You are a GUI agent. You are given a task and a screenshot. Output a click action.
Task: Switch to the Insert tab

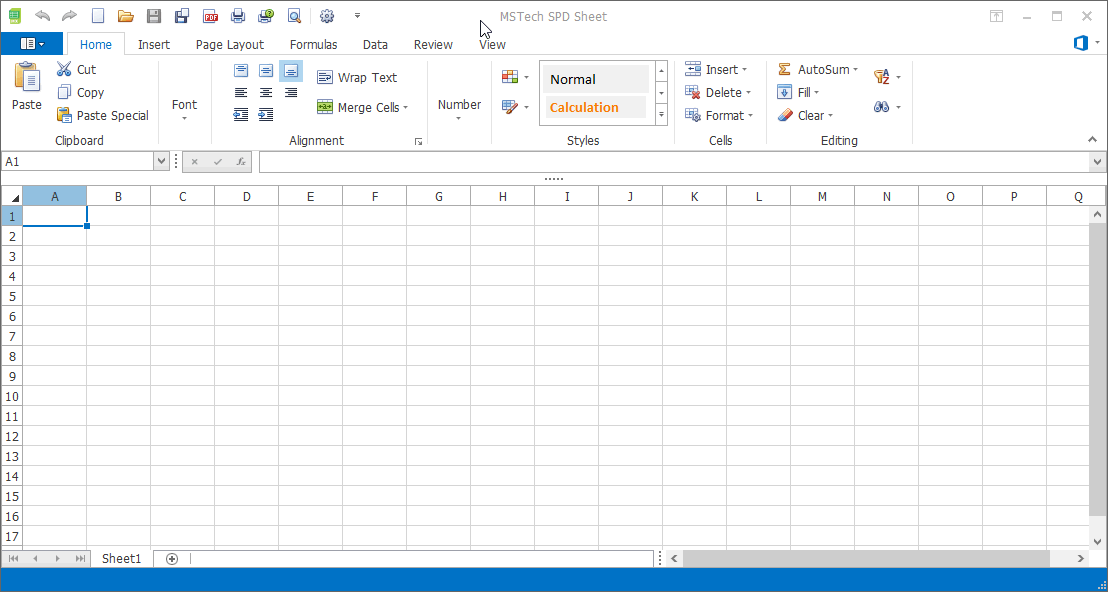click(x=154, y=45)
